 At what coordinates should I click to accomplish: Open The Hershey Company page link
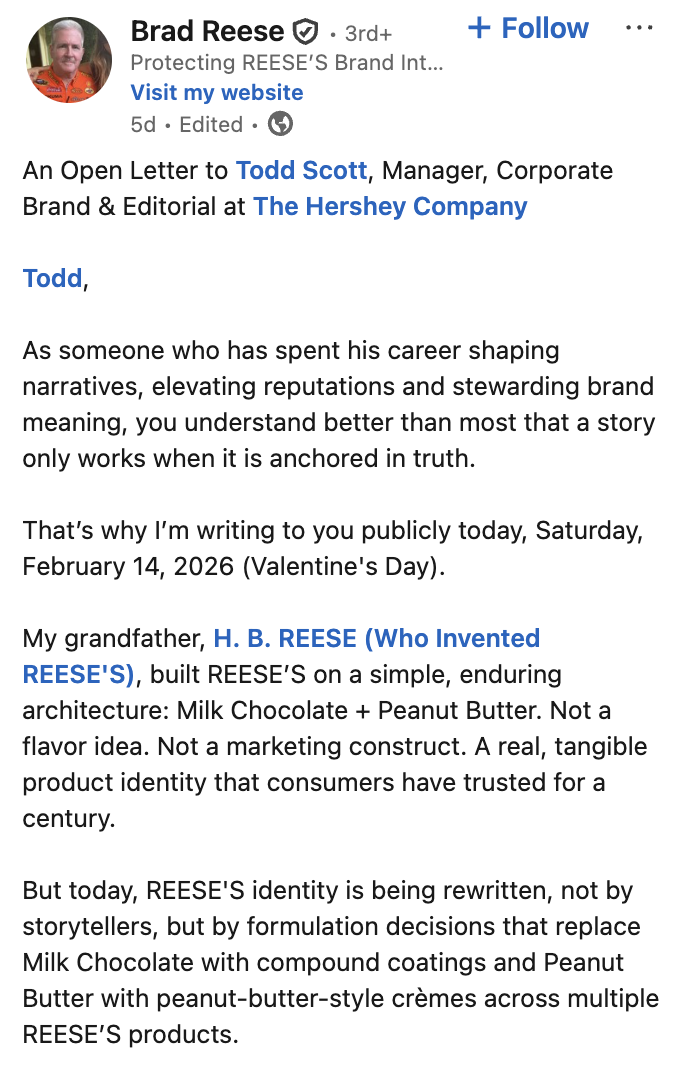click(x=390, y=206)
